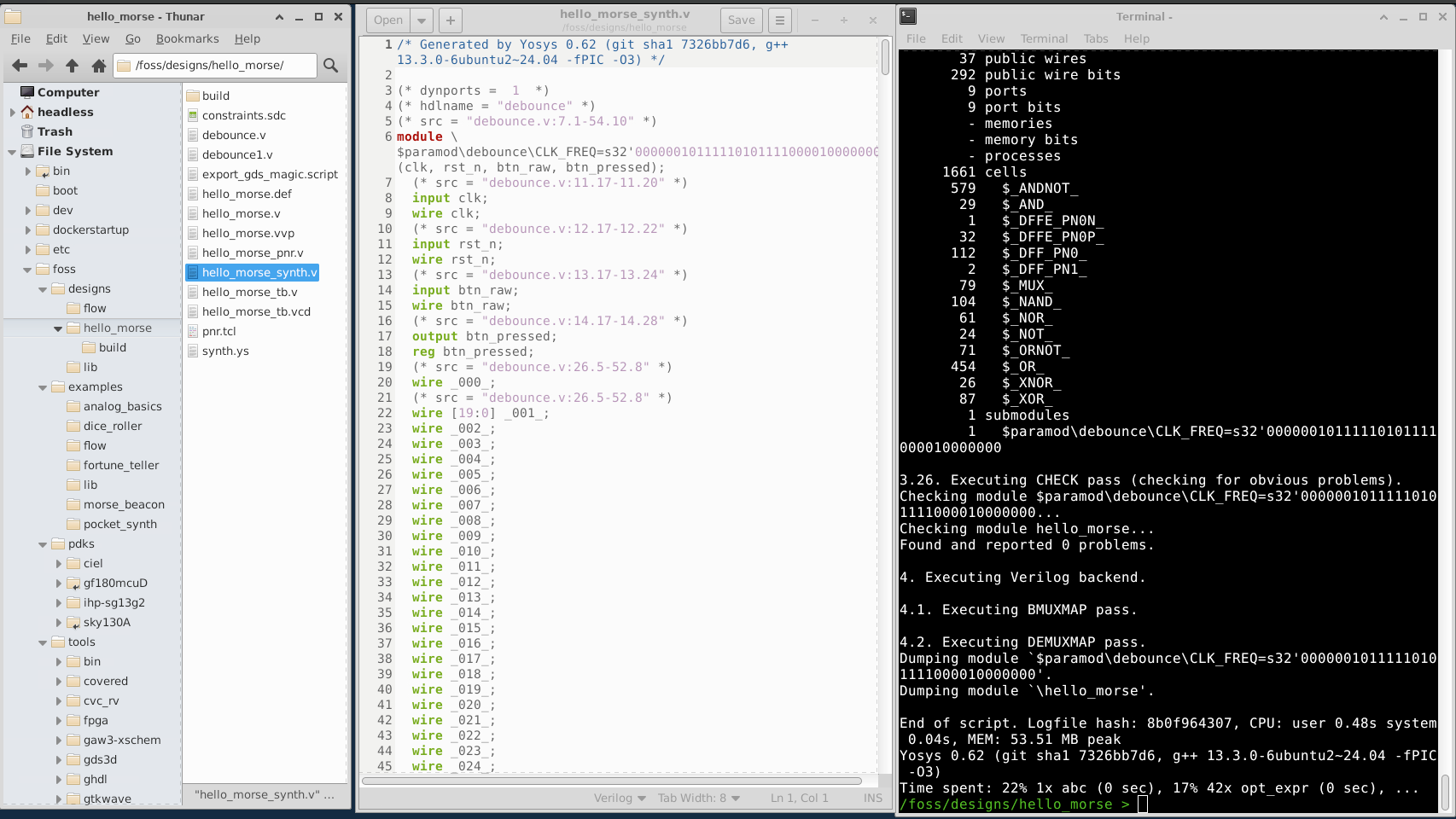Expand the gf180mcuD folder in tree
This screenshot has height=819, width=1456.
click(58, 584)
